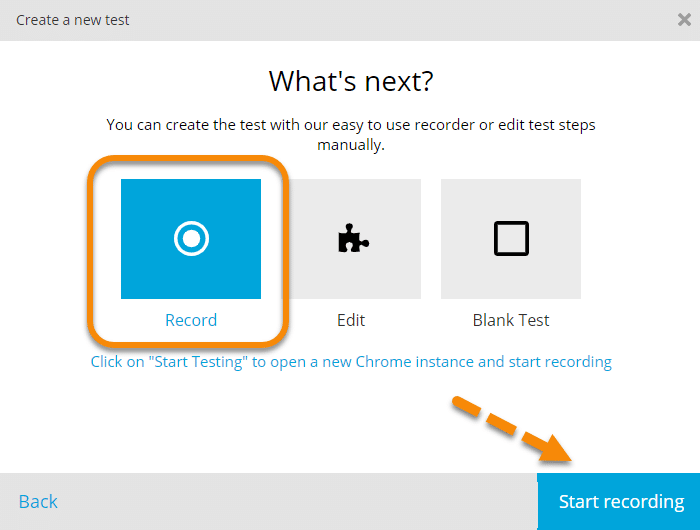This screenshot has width=700, height=530.
Task: Go Back to the previous step
Action: click(x=38, y=501)
